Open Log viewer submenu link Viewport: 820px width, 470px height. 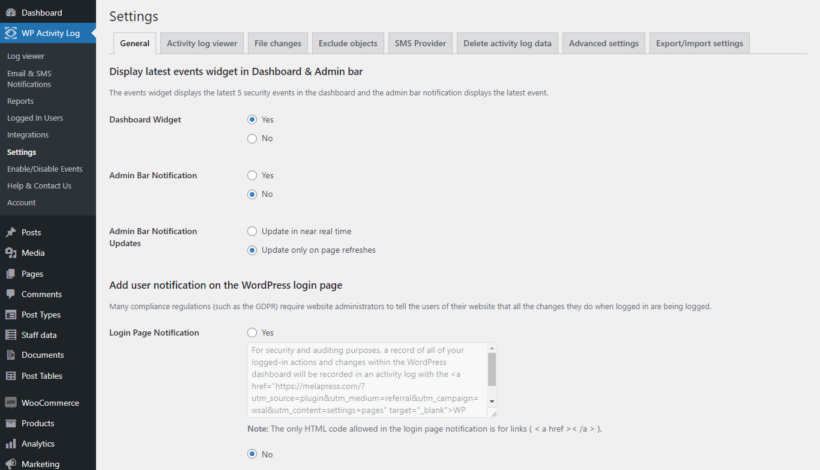pyautogui.click(x=26, y=56)
